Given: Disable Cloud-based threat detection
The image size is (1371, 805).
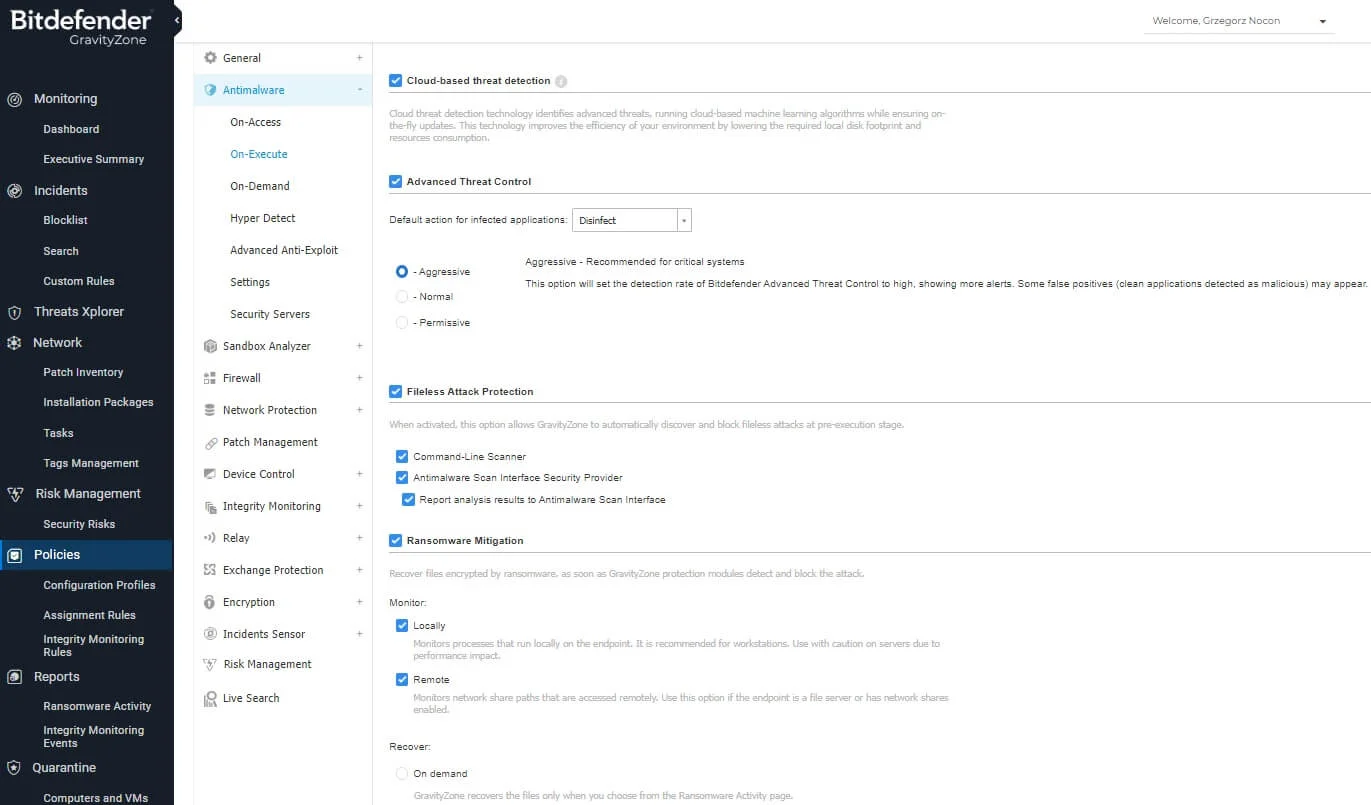Looking at the screenshot, I should (395, 80).
